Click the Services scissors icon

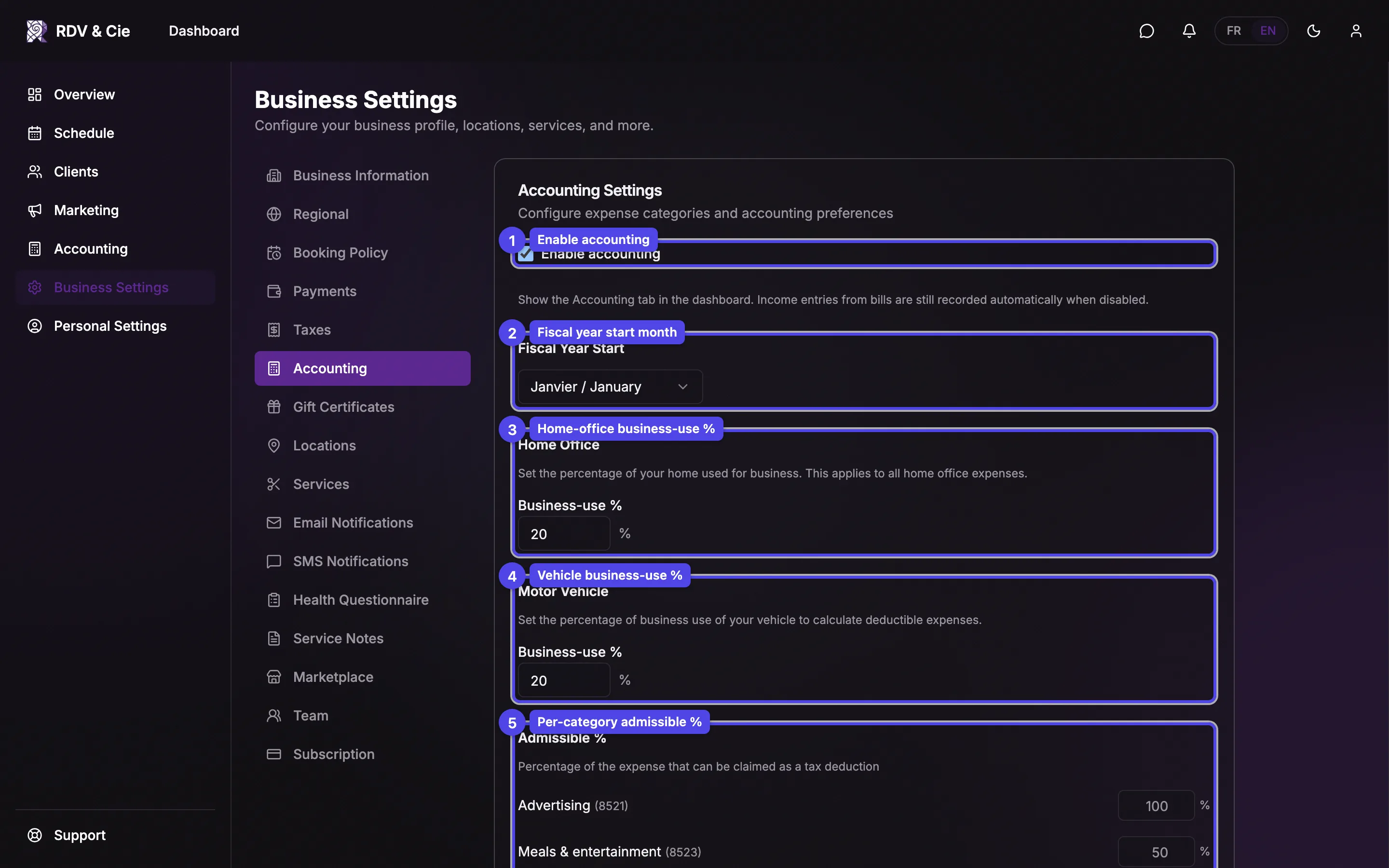[274, 484]
